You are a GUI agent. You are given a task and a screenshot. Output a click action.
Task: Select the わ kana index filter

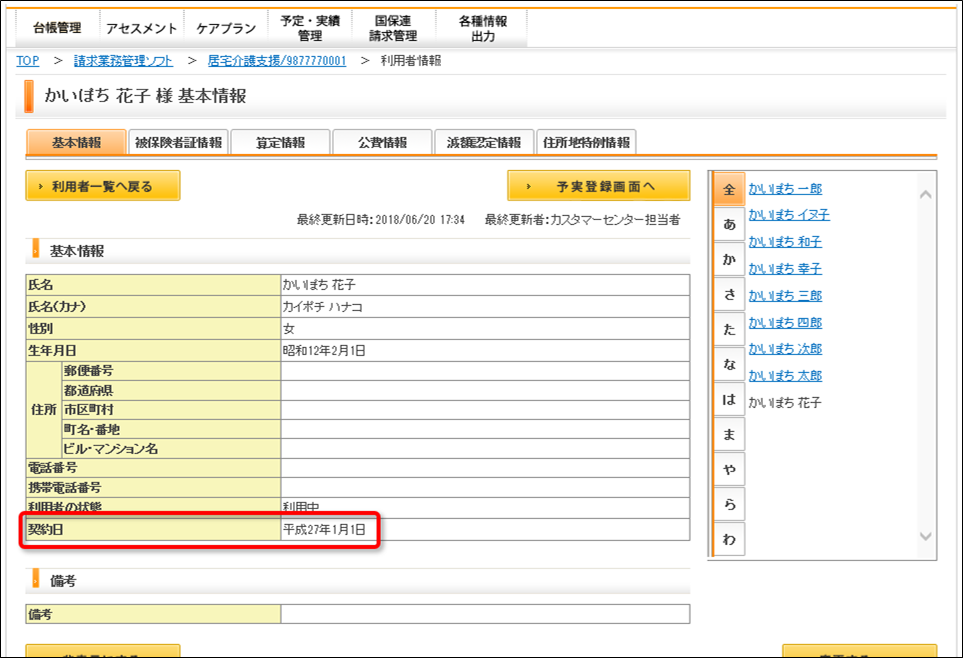tap(729, 539)
